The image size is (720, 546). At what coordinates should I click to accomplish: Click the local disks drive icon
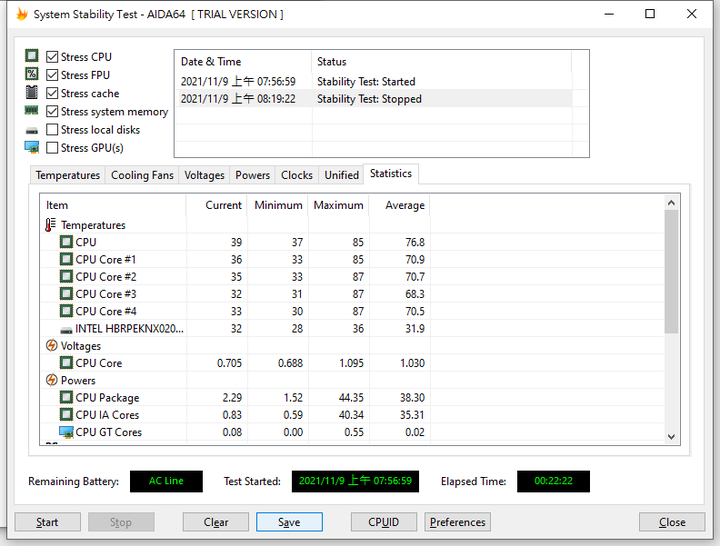coord(32,131)
